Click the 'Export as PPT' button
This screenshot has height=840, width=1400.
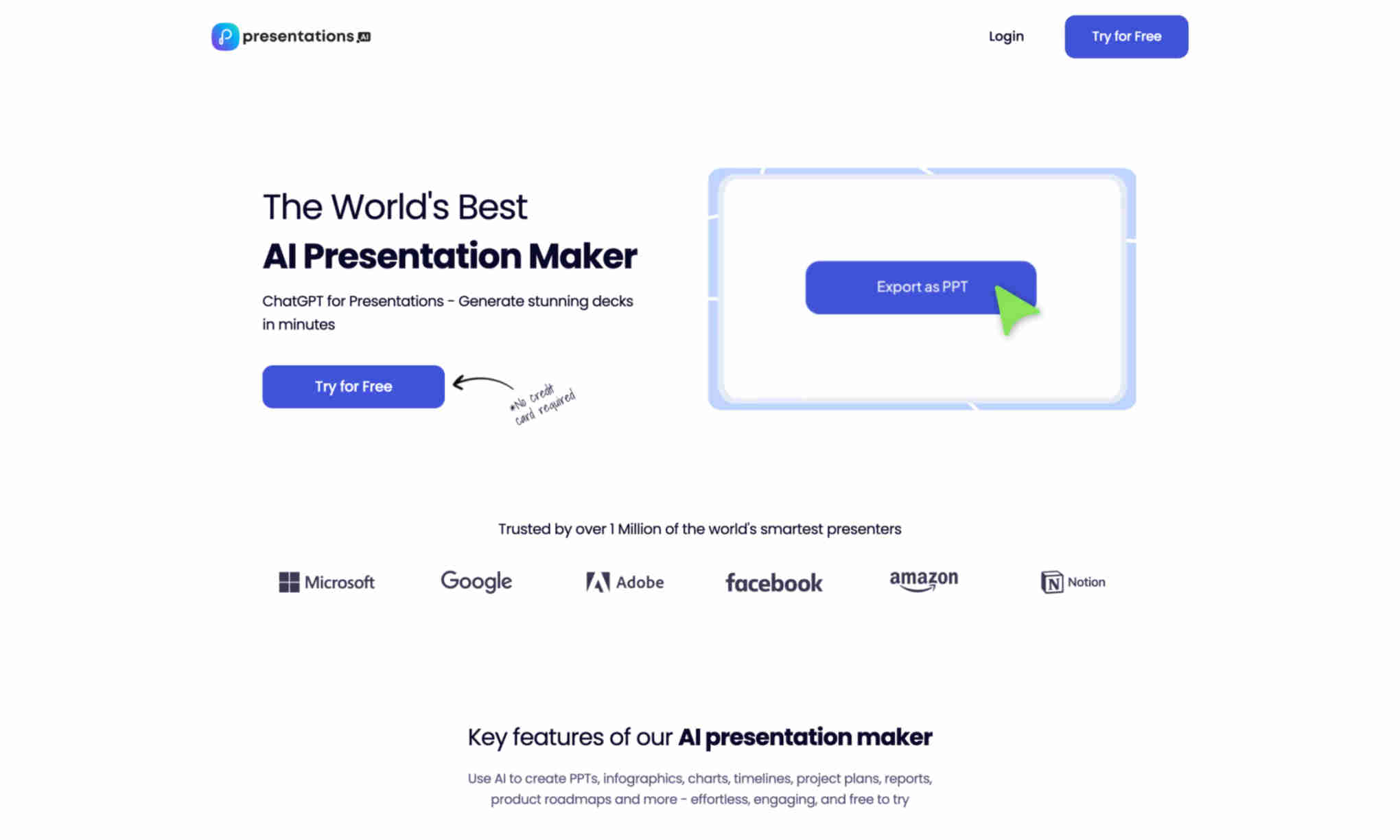(x=921, y=287)
